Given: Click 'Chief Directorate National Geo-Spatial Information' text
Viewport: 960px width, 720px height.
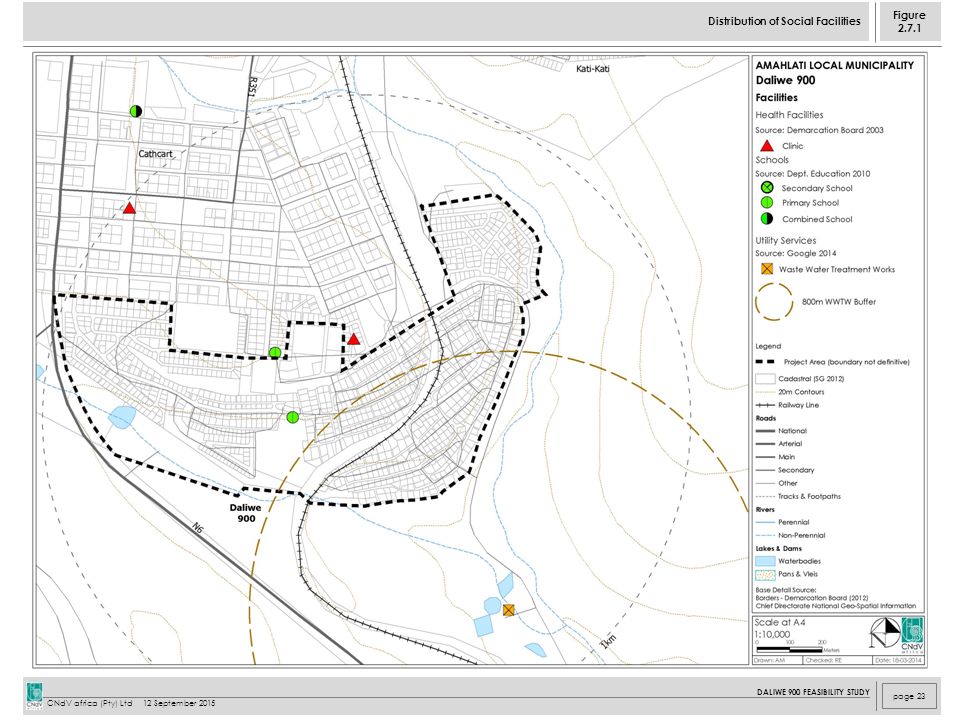Looking at the screenshot, I should pyautogui.click(x=836, y=606).
